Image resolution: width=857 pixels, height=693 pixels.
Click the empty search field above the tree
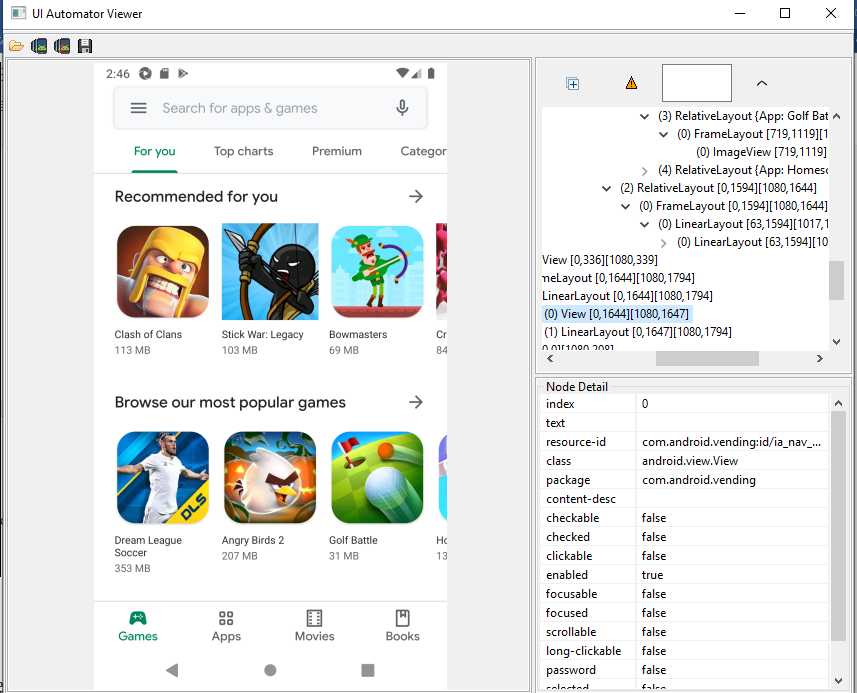point(696,83)
